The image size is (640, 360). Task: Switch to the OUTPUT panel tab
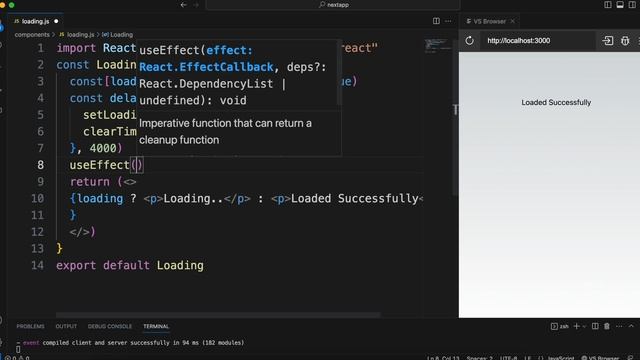66,327
